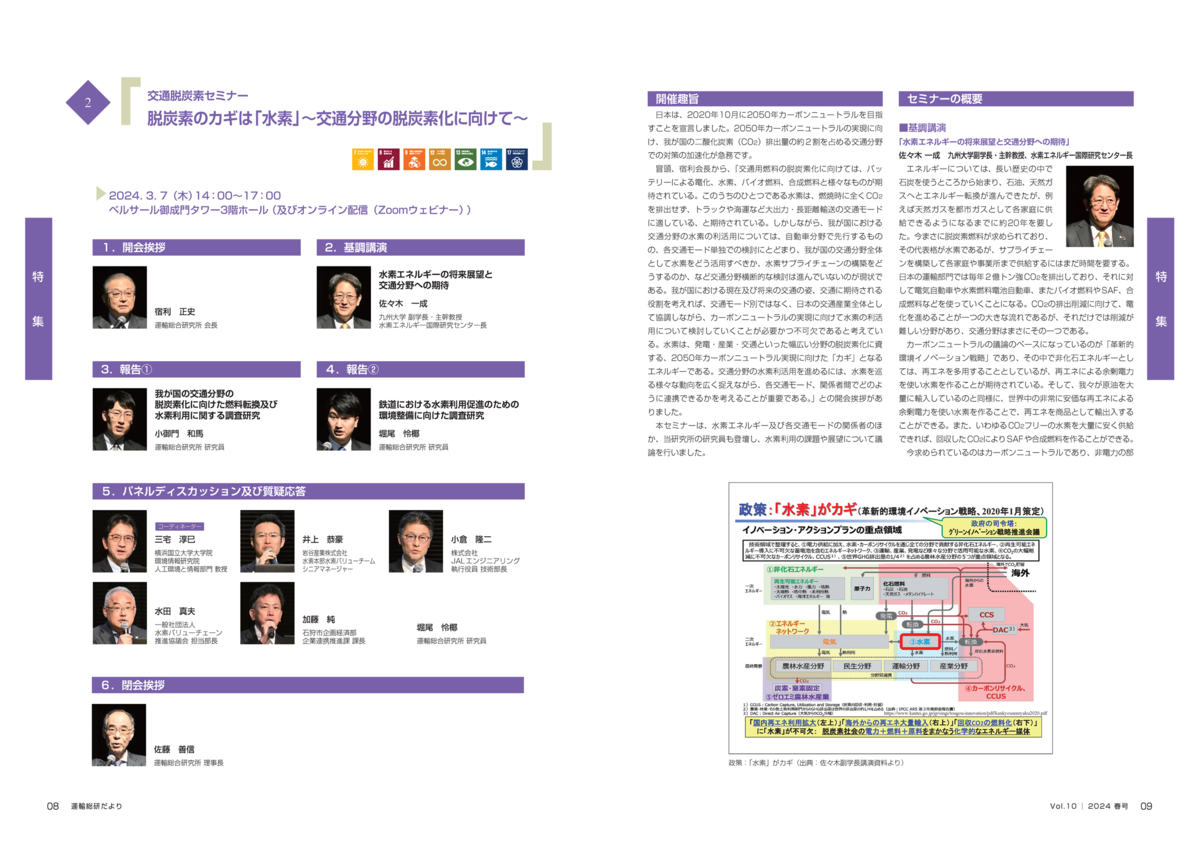Click the SDG 17 flower ring icon

pyautogui.click(x=516, y=158)
